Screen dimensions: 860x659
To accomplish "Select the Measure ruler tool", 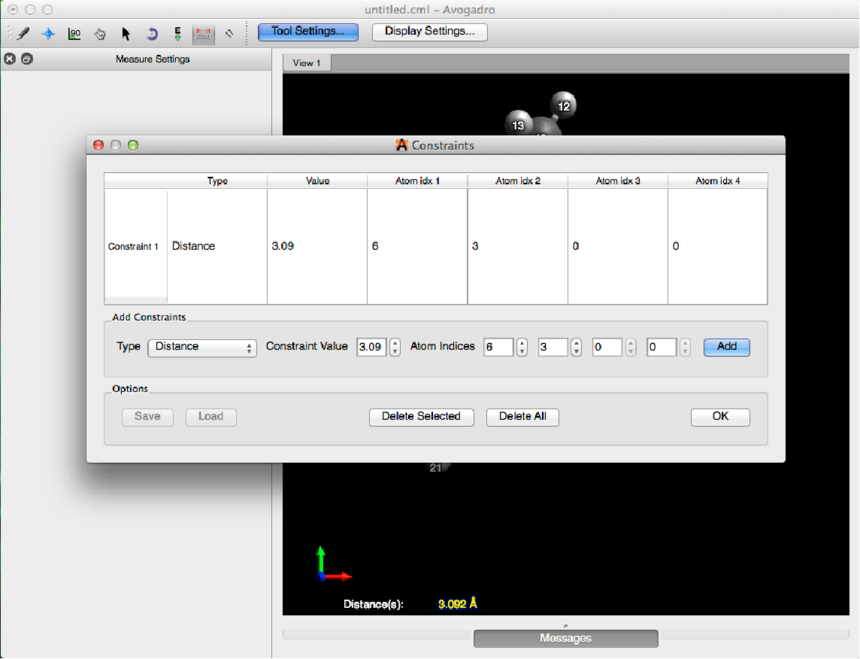I will (204, 33).
